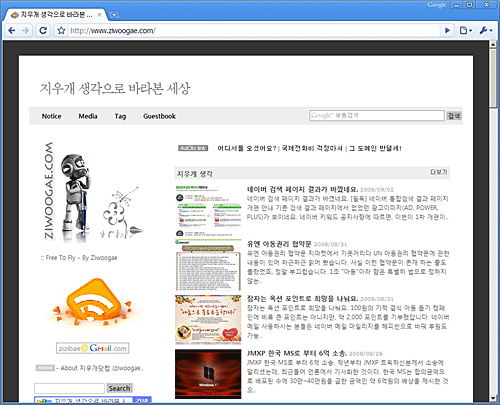Open the post JMXP 한국 MS로 부터 6억 소송
Viewport: 500px width, 405px height.
(x=297, y=353)
